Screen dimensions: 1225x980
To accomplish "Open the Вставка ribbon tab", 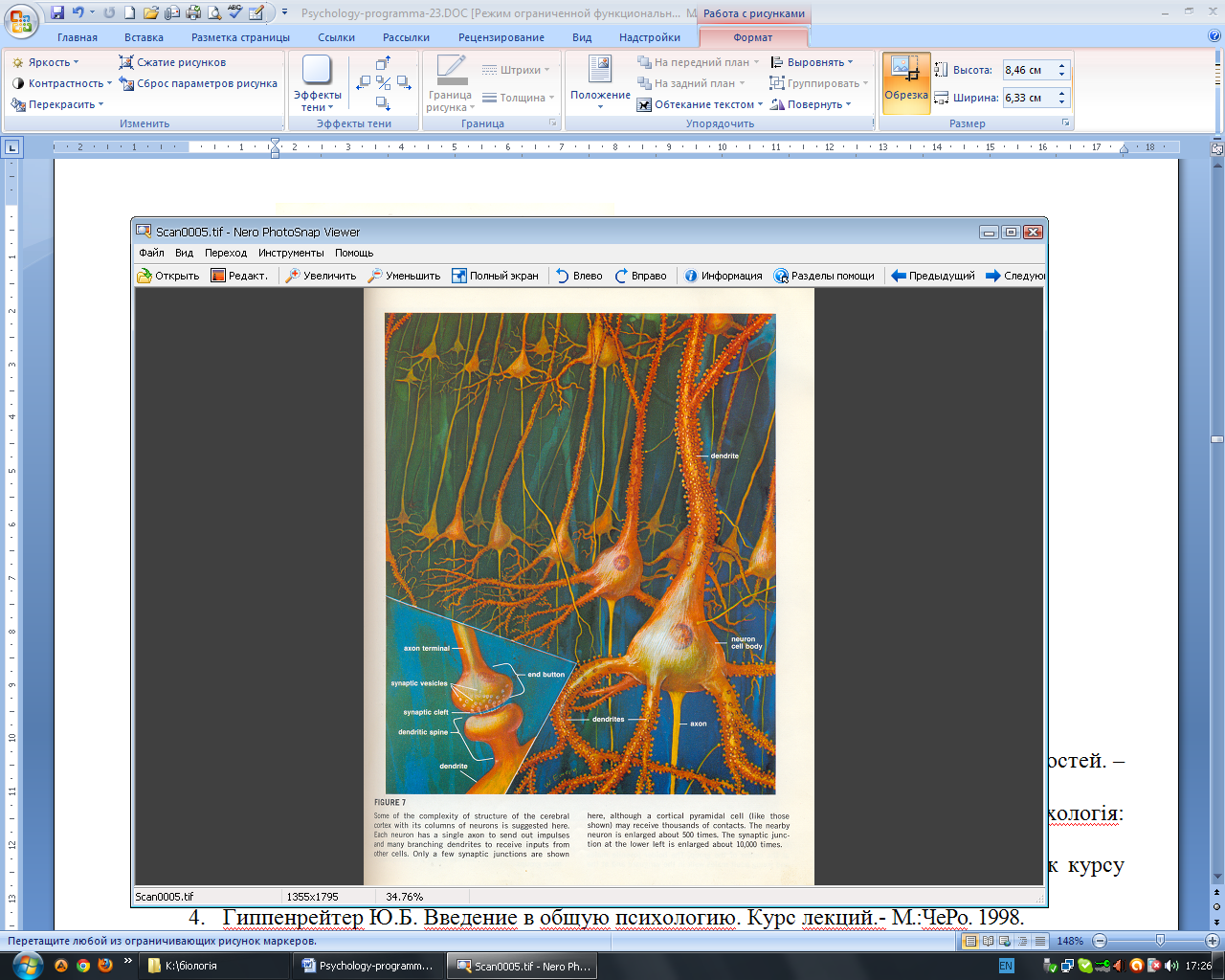I will pyautogui.click(x=144, y=37).
